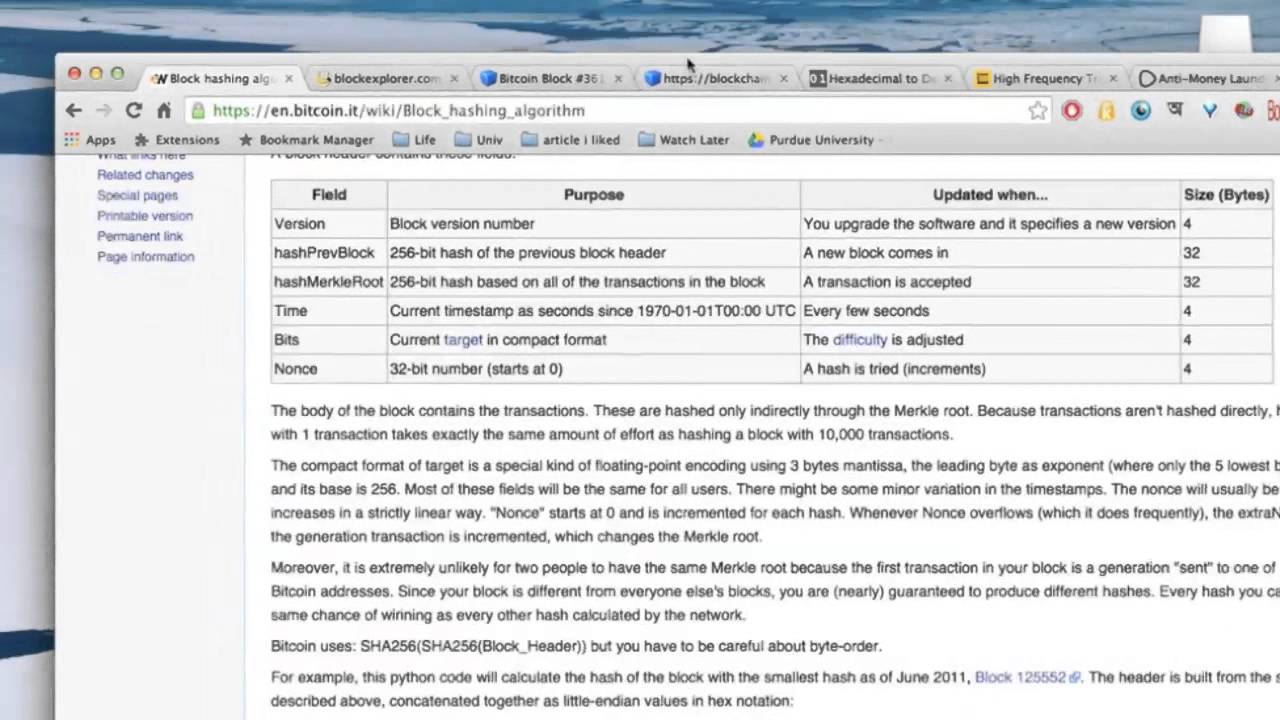Select the hashPrevBlock field cell
The width and height of the screenshot is (1280, 720).
(x=329, y=253)
